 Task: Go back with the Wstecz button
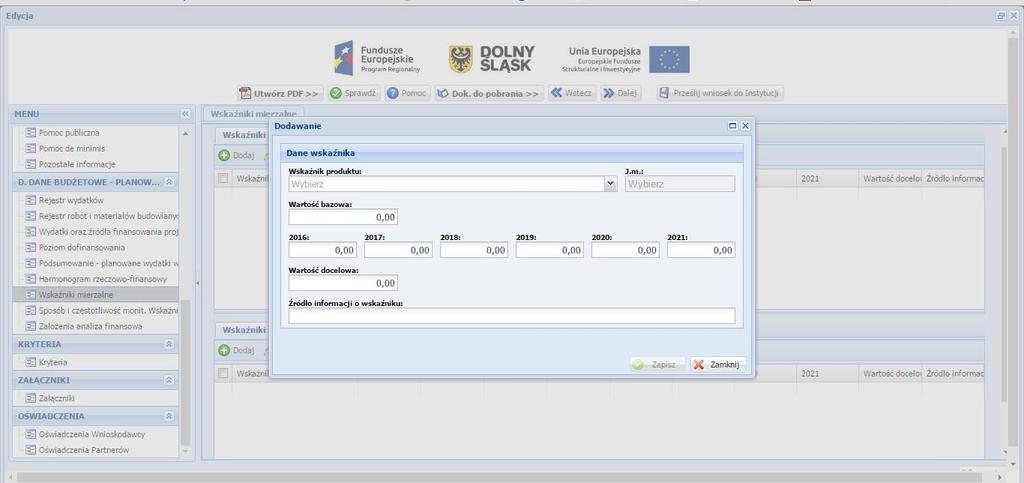click(x=571, y=93)
